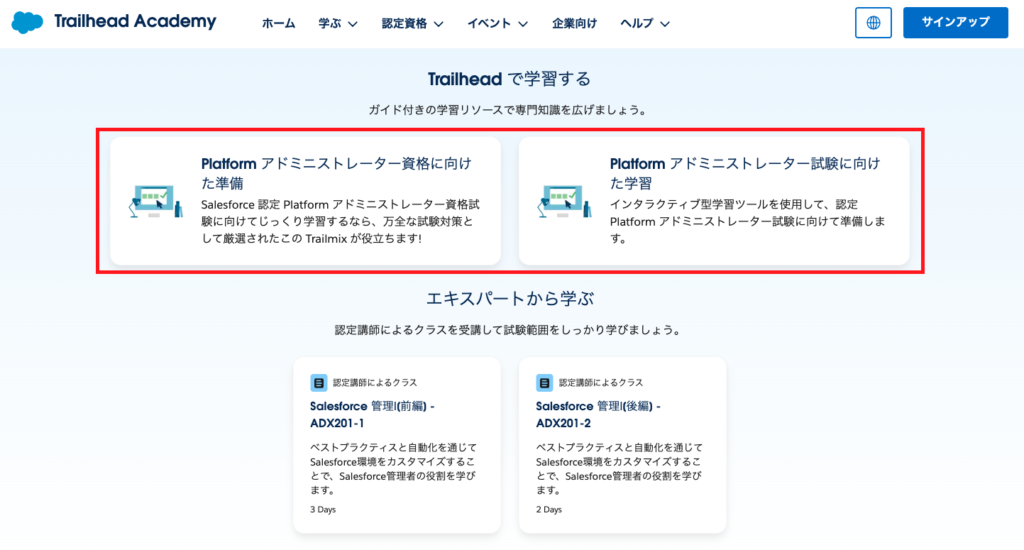Screen dimensions: 1024x550
Task: Expand the イベント dropdown chevron
Action: coord(523,24)
